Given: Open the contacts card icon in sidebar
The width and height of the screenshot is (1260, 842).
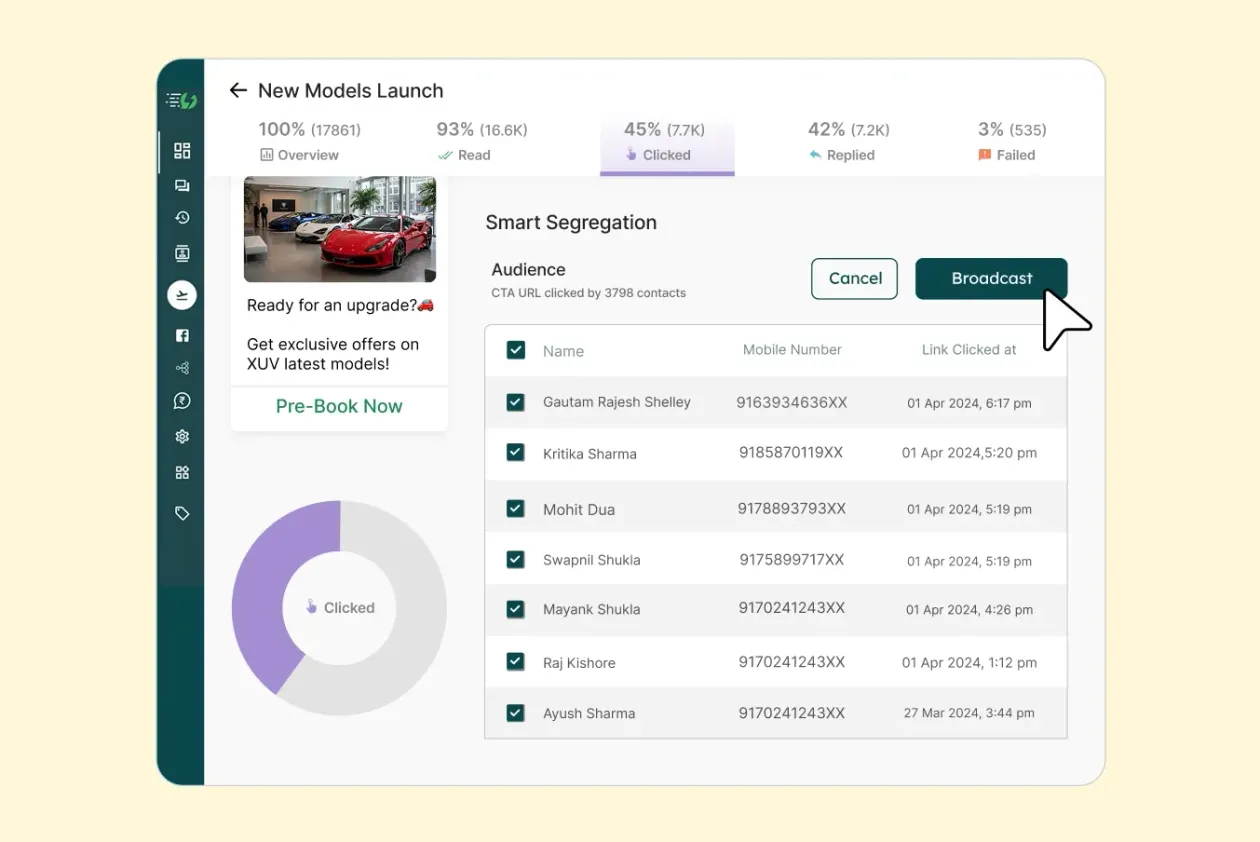Looking at the screenshot, I should 182,253.
